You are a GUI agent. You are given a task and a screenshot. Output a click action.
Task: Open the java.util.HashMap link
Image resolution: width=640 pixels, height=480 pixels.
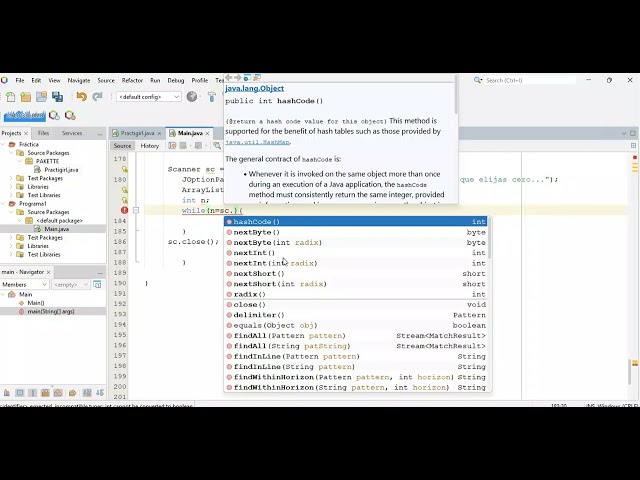point(257,142)
